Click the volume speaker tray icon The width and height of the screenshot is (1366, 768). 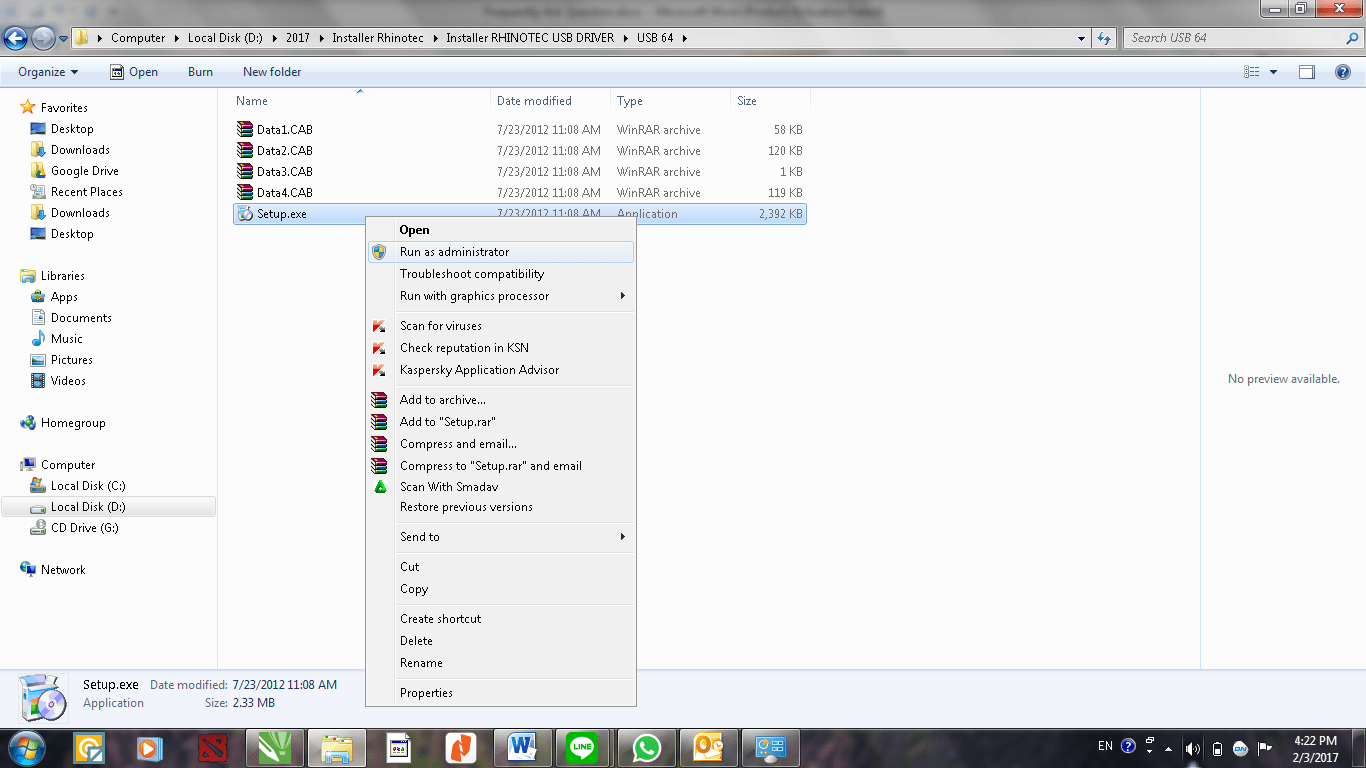(1192, 748)
